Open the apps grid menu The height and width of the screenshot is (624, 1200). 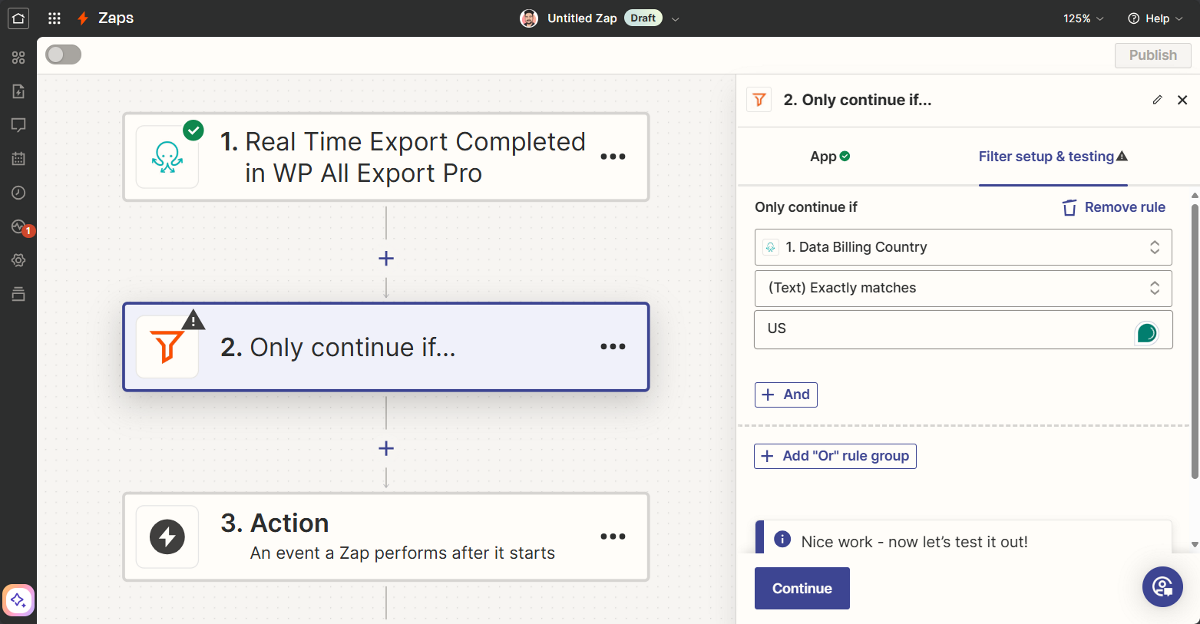(x=54, y=18)
